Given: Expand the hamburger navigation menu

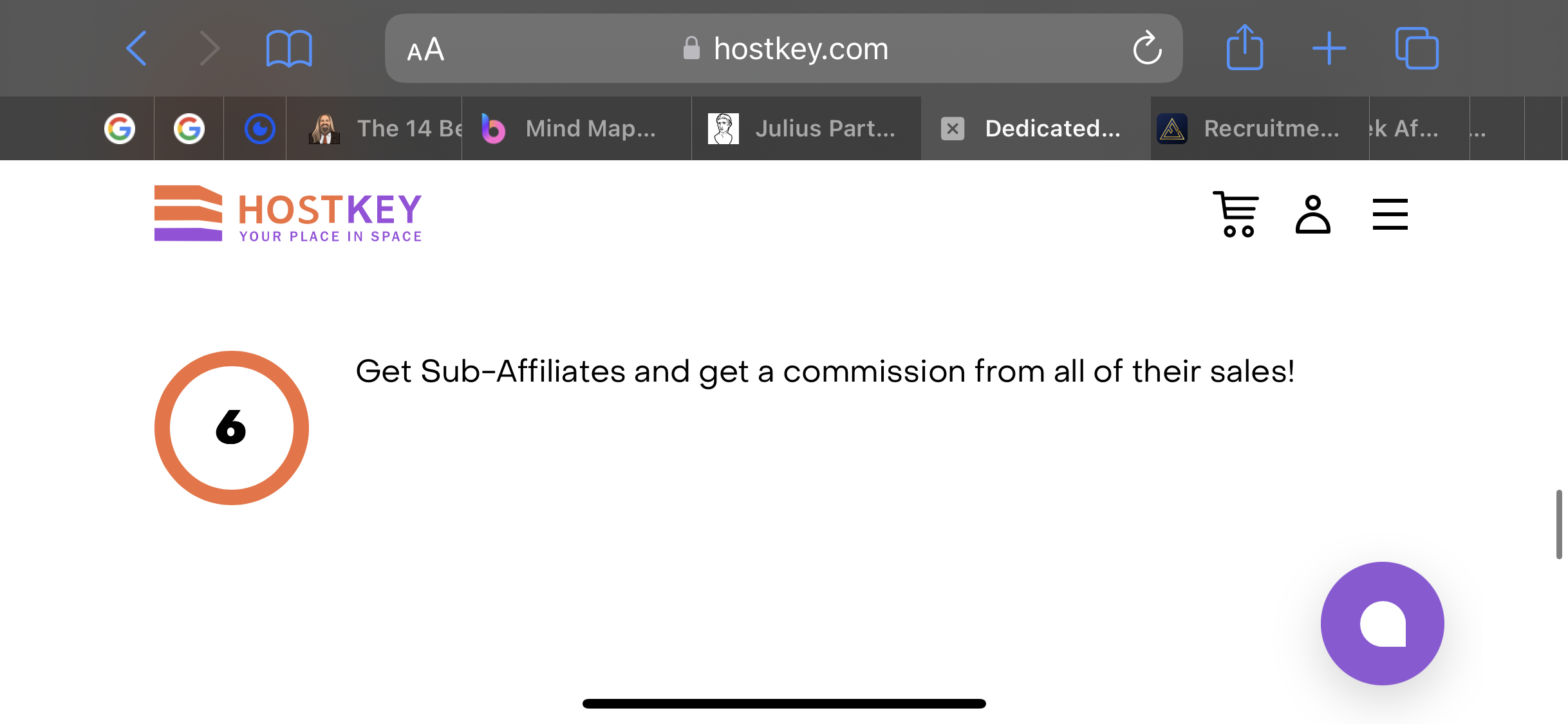Looking at the screenshot, I should click(x=1390, y=214).
